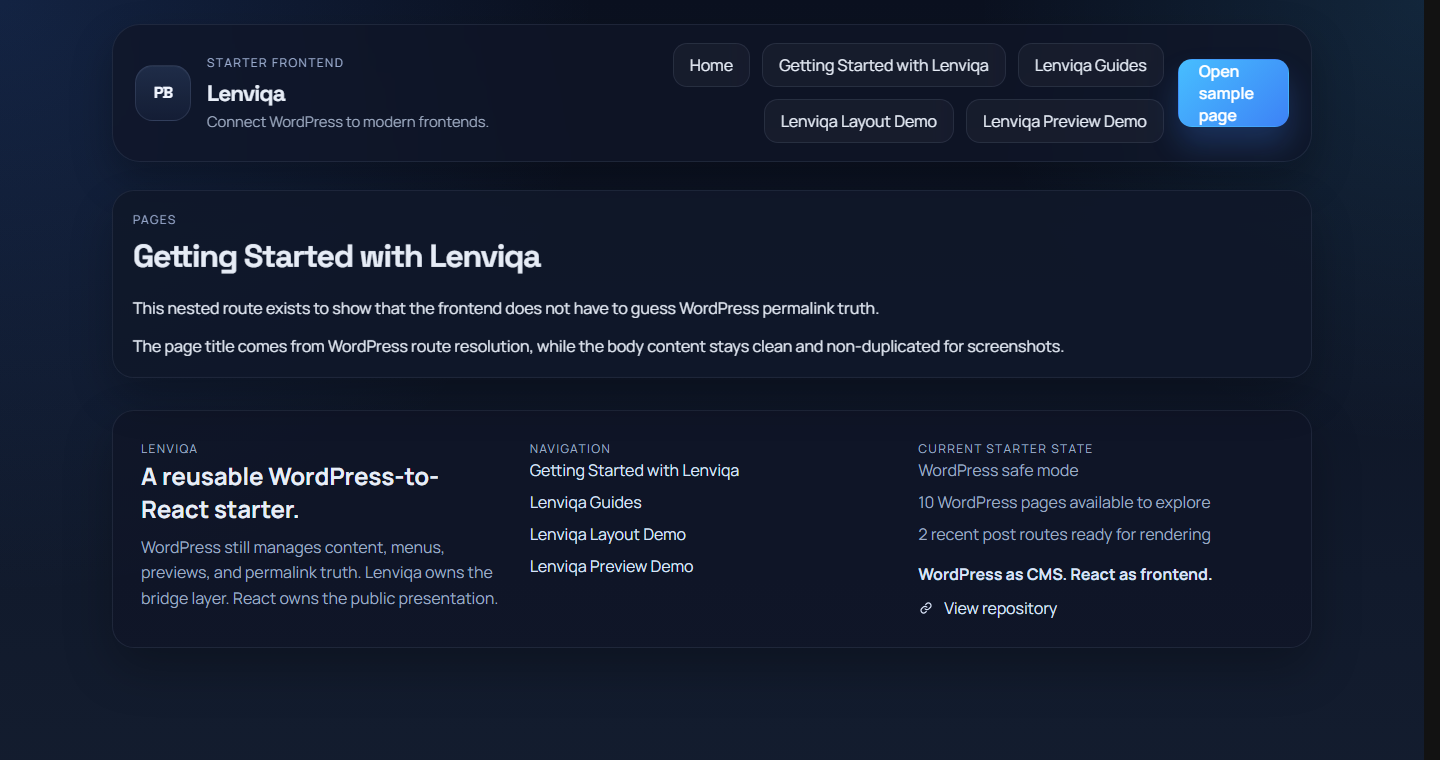The width and height of the screenshot is (1440, 760).
Task: Open the View repository link
Action: (x=1000, y=608)
